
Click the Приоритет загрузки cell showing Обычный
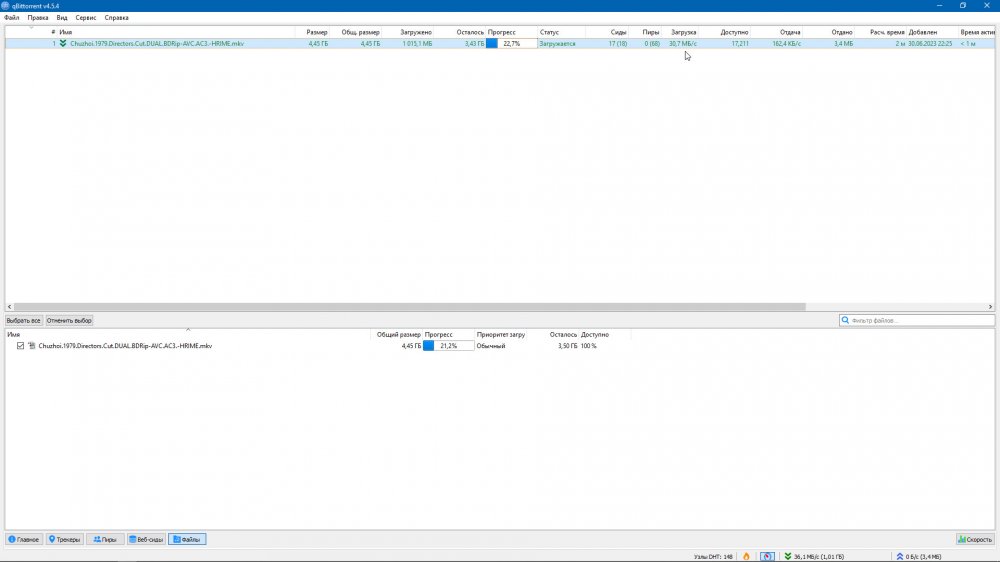tap(491, 346)
